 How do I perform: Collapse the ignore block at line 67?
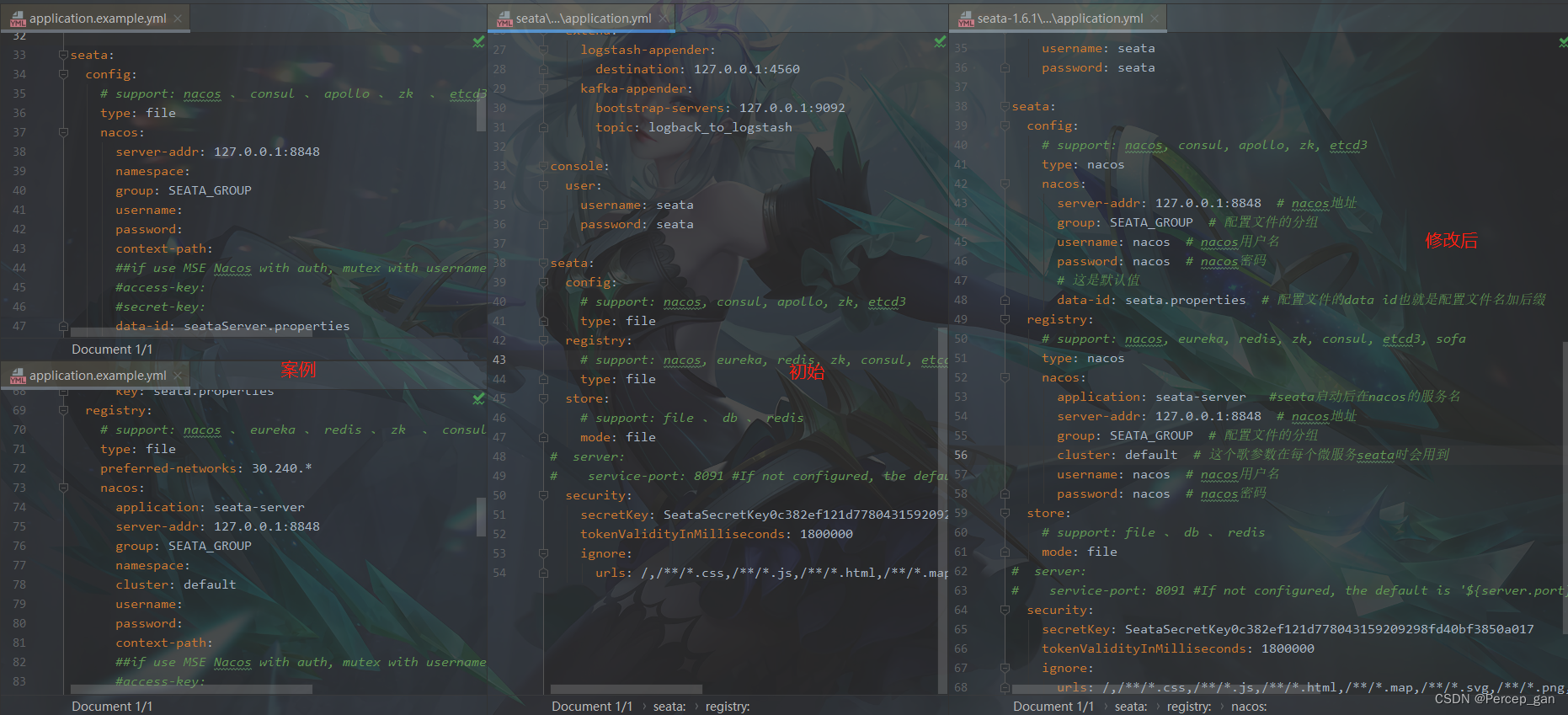click(1005, 668)
